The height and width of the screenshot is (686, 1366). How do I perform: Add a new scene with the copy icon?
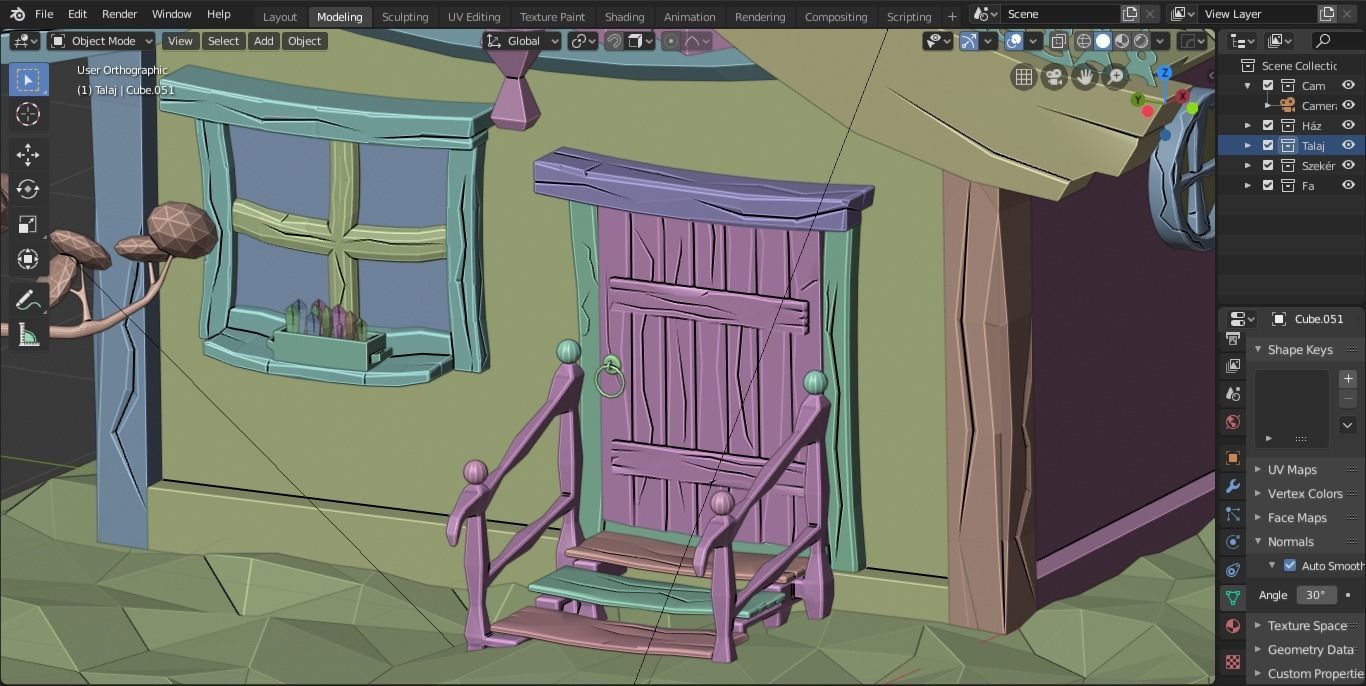(x=1130, y=14)
